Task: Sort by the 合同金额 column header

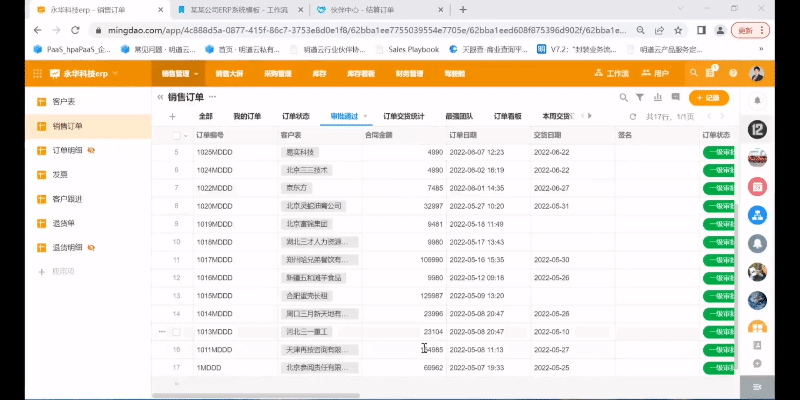Action: pos(404,135)
